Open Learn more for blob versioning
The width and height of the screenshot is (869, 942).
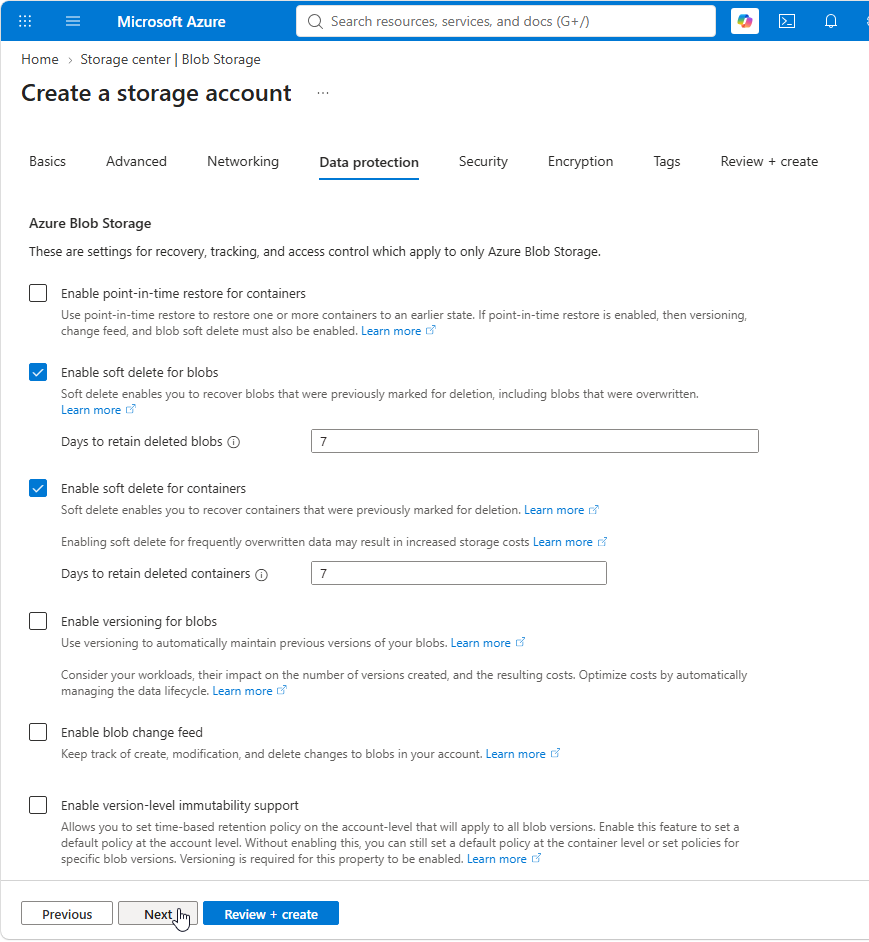pos(481,643)
